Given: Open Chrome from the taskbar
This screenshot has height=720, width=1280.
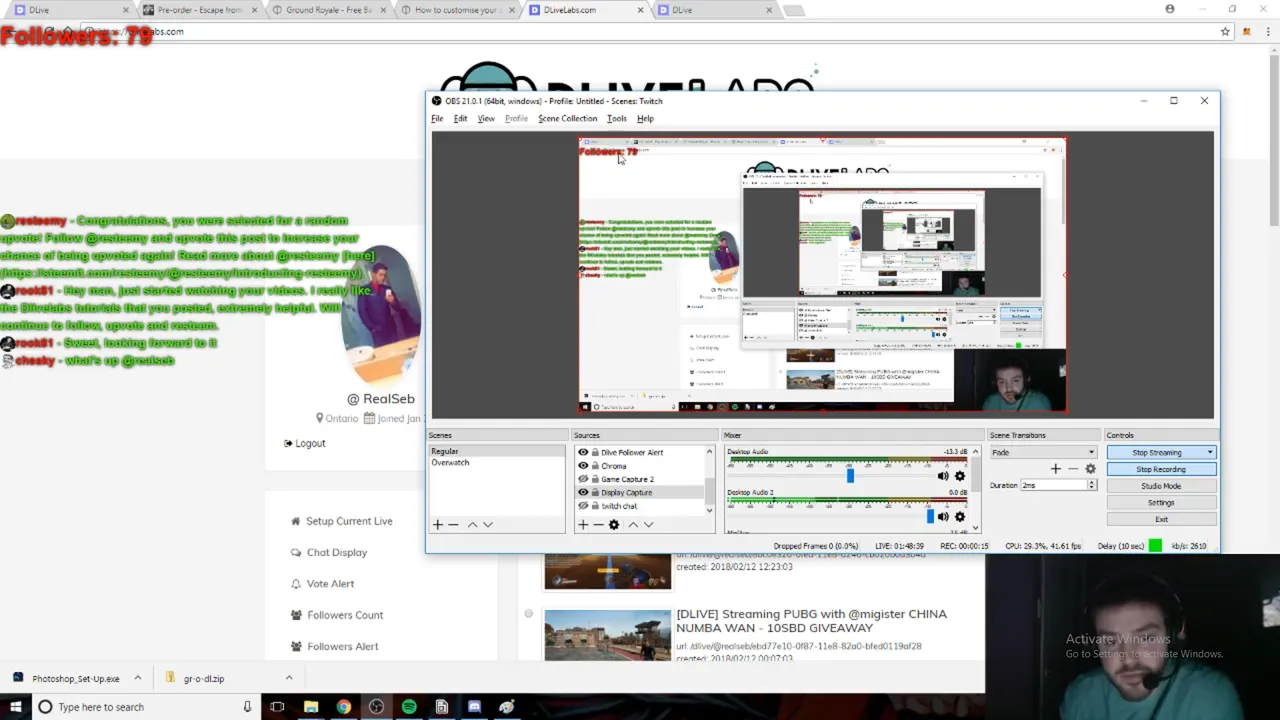Looking at the screenshot, I should coord(343,707).
